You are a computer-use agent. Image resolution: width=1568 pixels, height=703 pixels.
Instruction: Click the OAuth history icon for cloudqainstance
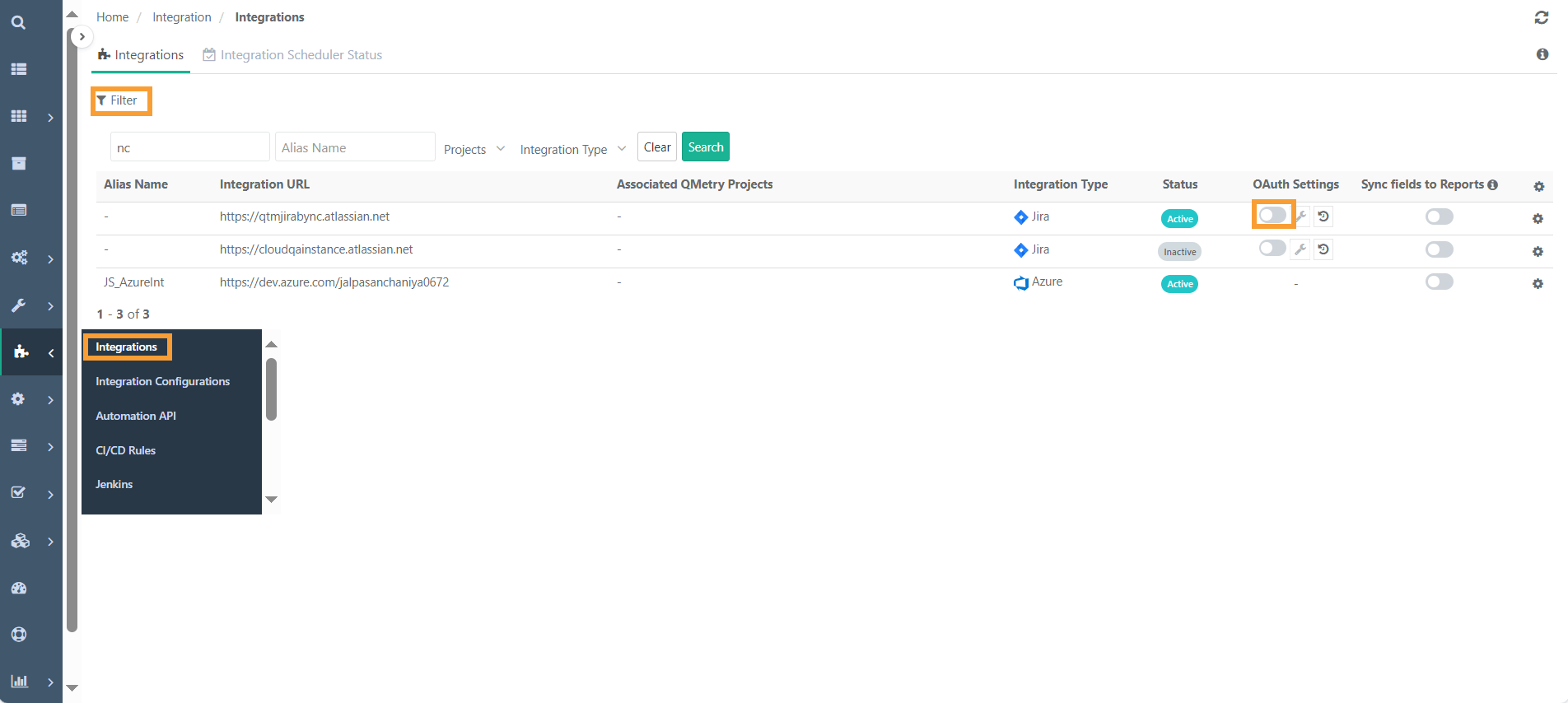(1323, 249)
